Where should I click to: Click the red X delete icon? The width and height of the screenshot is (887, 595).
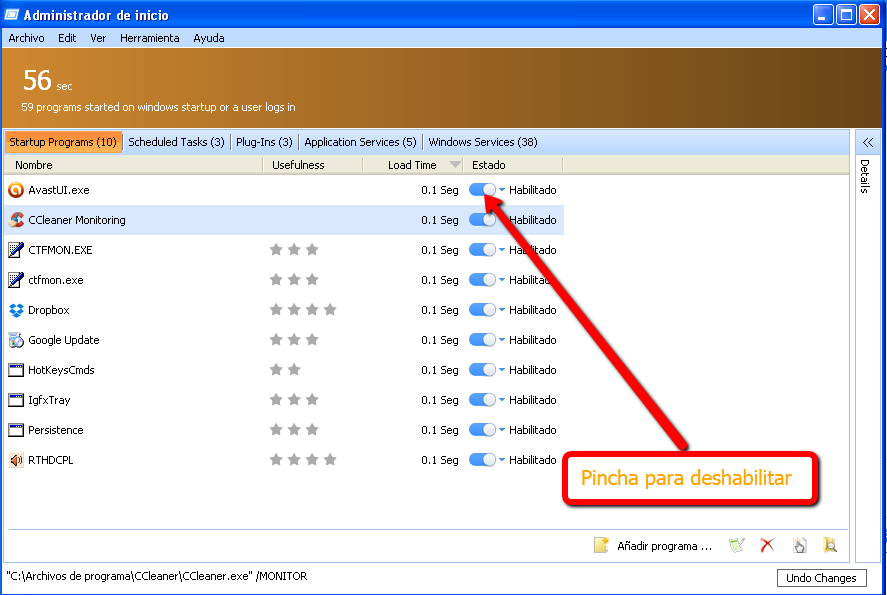tap(767, 545)
